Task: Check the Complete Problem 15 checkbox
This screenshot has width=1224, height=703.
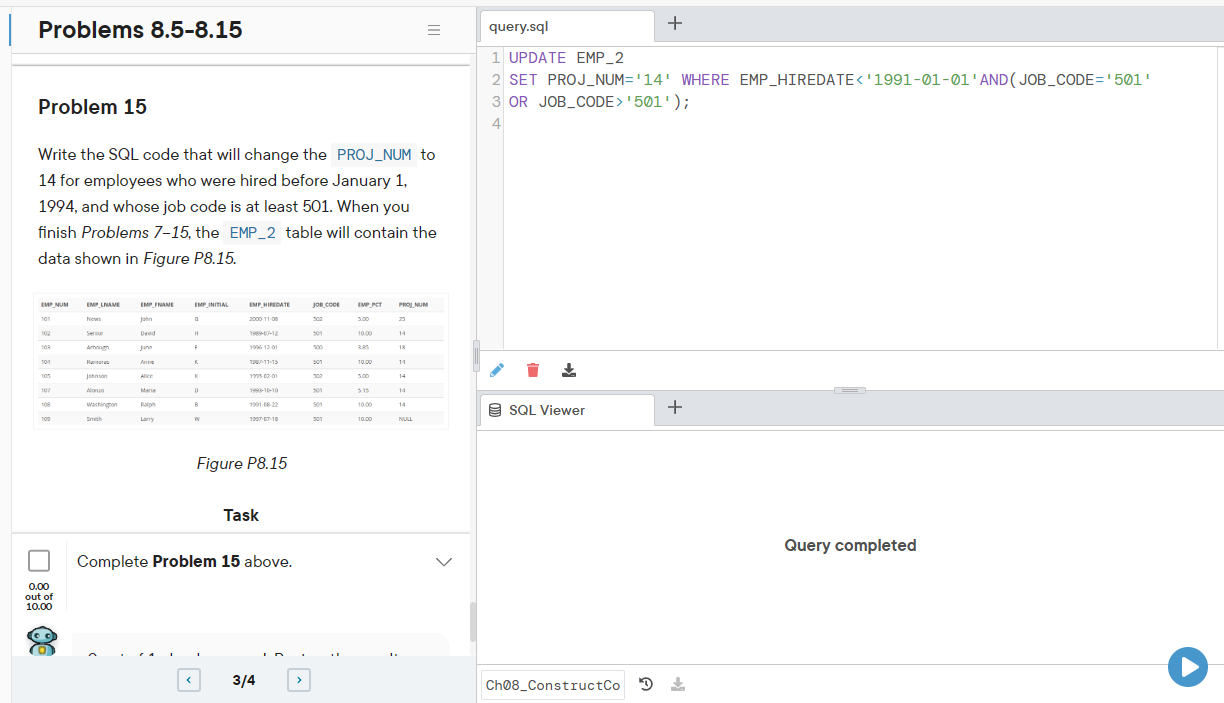Action: click(x=39, y=561)
